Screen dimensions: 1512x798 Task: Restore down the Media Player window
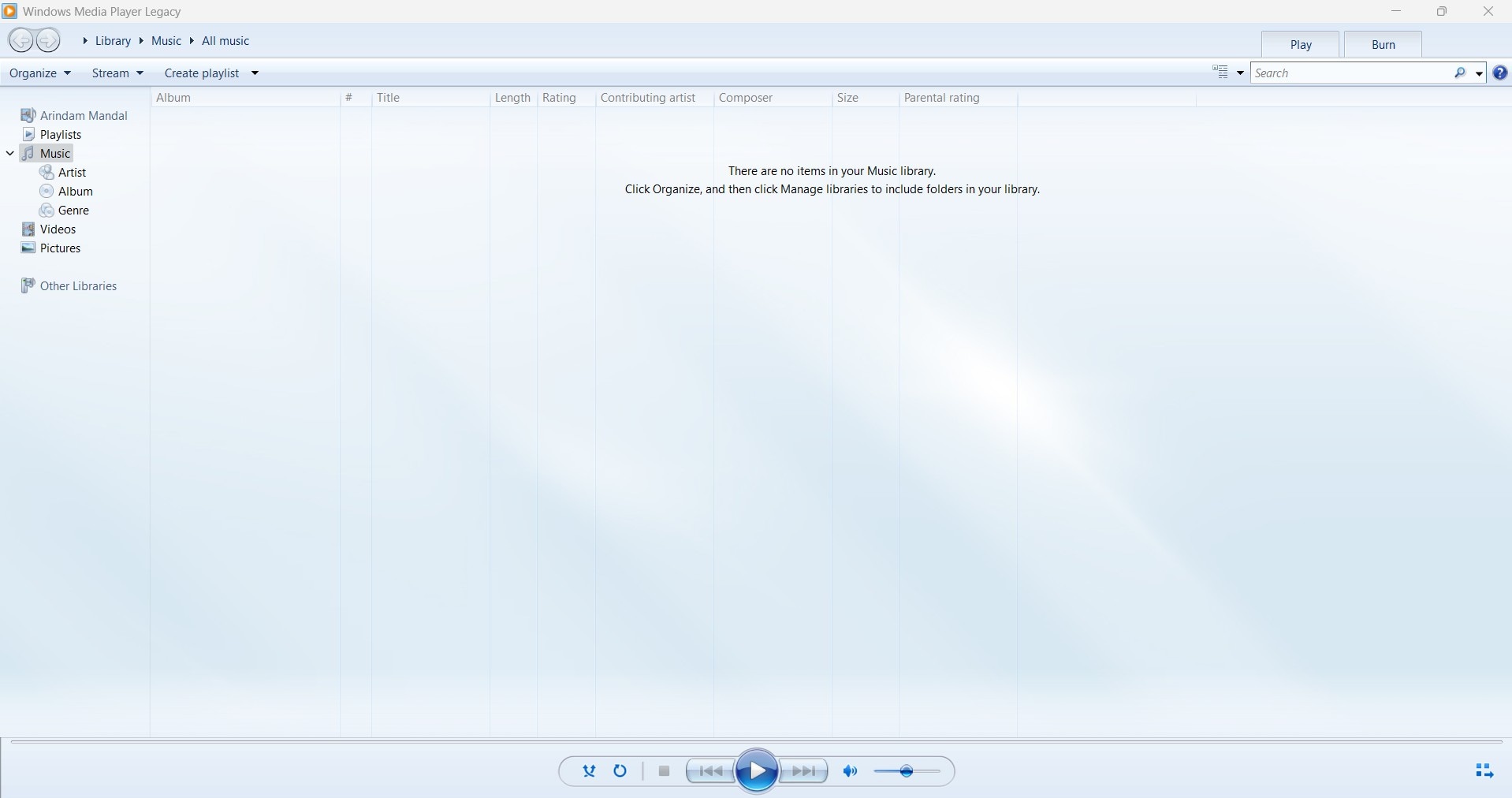1442,11
